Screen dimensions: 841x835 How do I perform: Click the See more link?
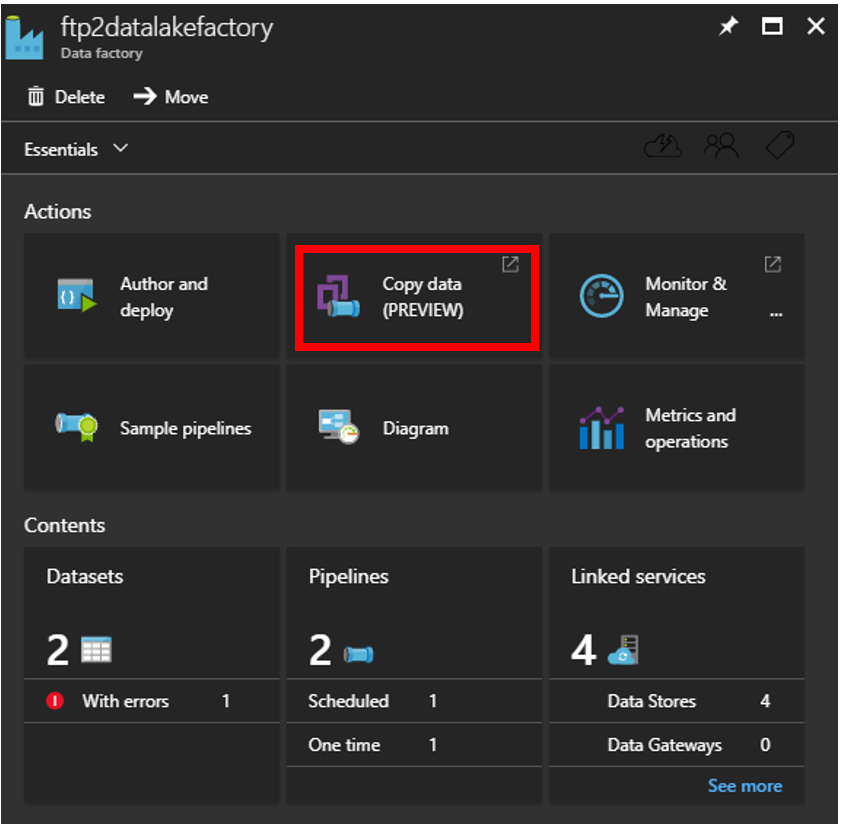[744, 786]
